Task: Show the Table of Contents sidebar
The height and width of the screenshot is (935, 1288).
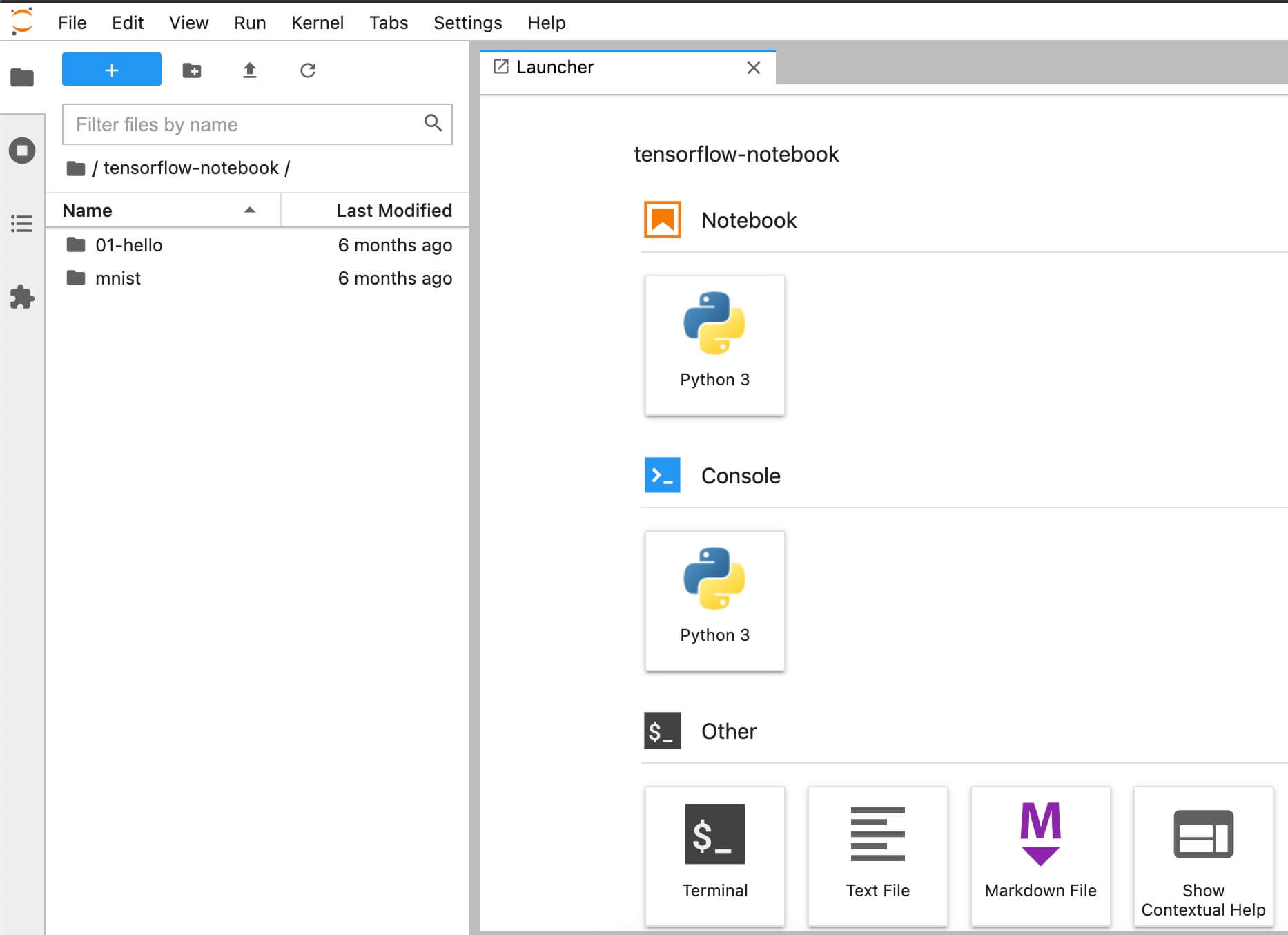Action: (x=22, y=224)
